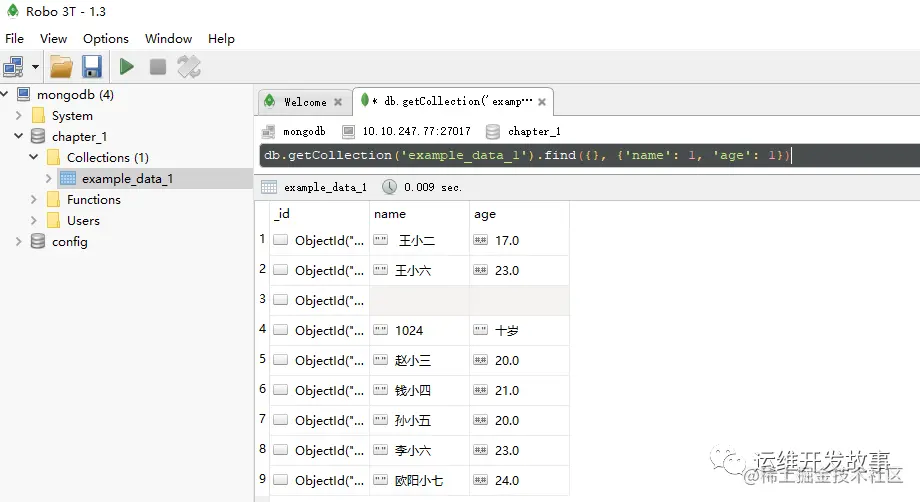Click the mongodb computer icon in tree

(x=23, y=94)
